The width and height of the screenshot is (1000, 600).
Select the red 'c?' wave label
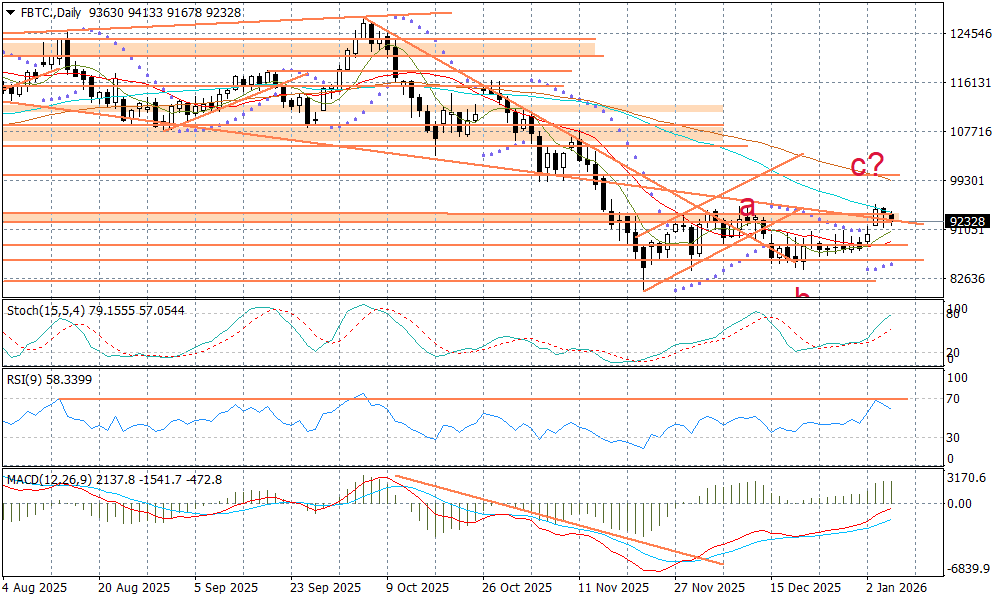(866, 165)
